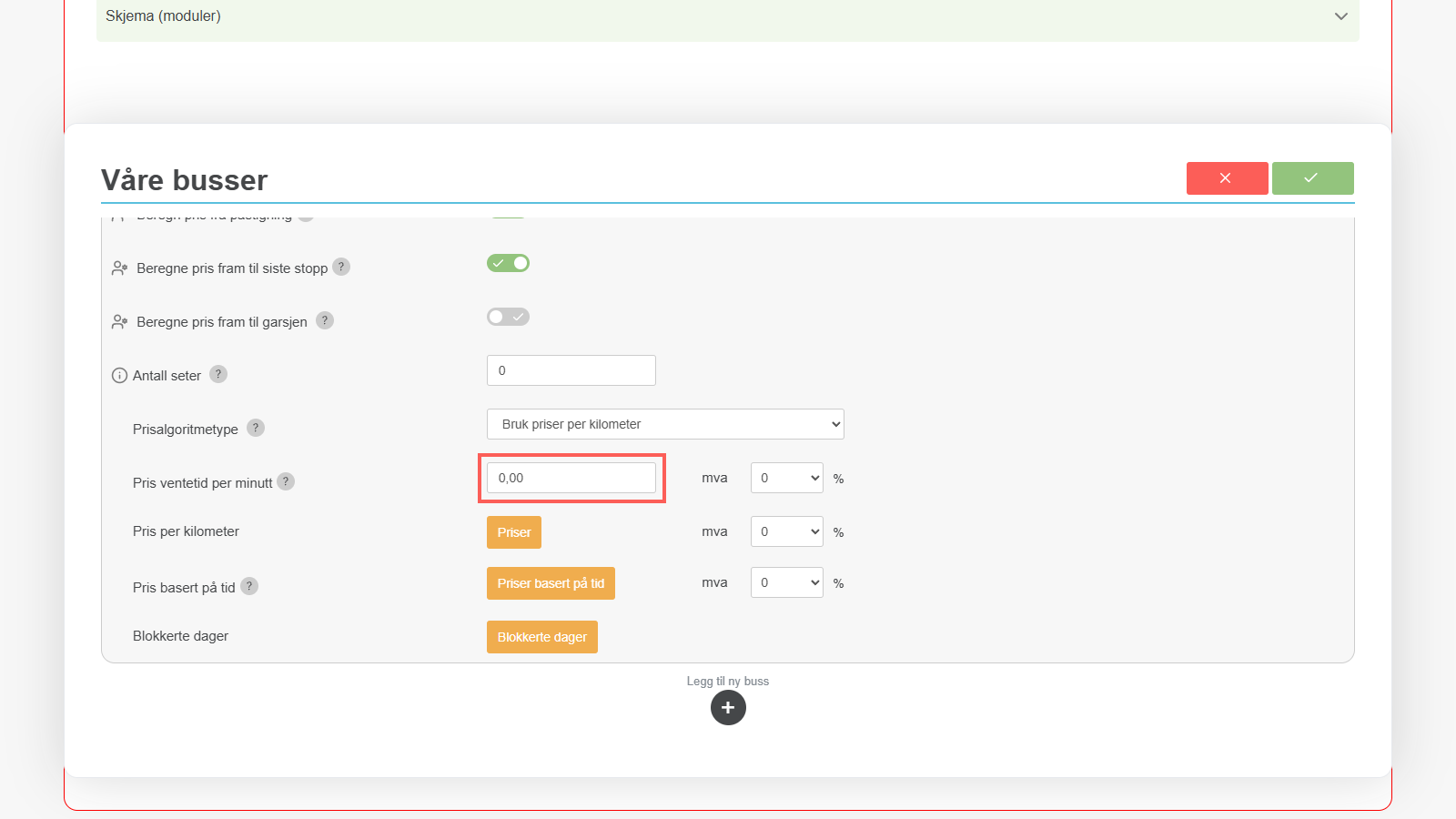Click the Pris per kilometer label
Image resolution: width=1456 pixels, height=819 pixels.
click(x=186, y=531)
